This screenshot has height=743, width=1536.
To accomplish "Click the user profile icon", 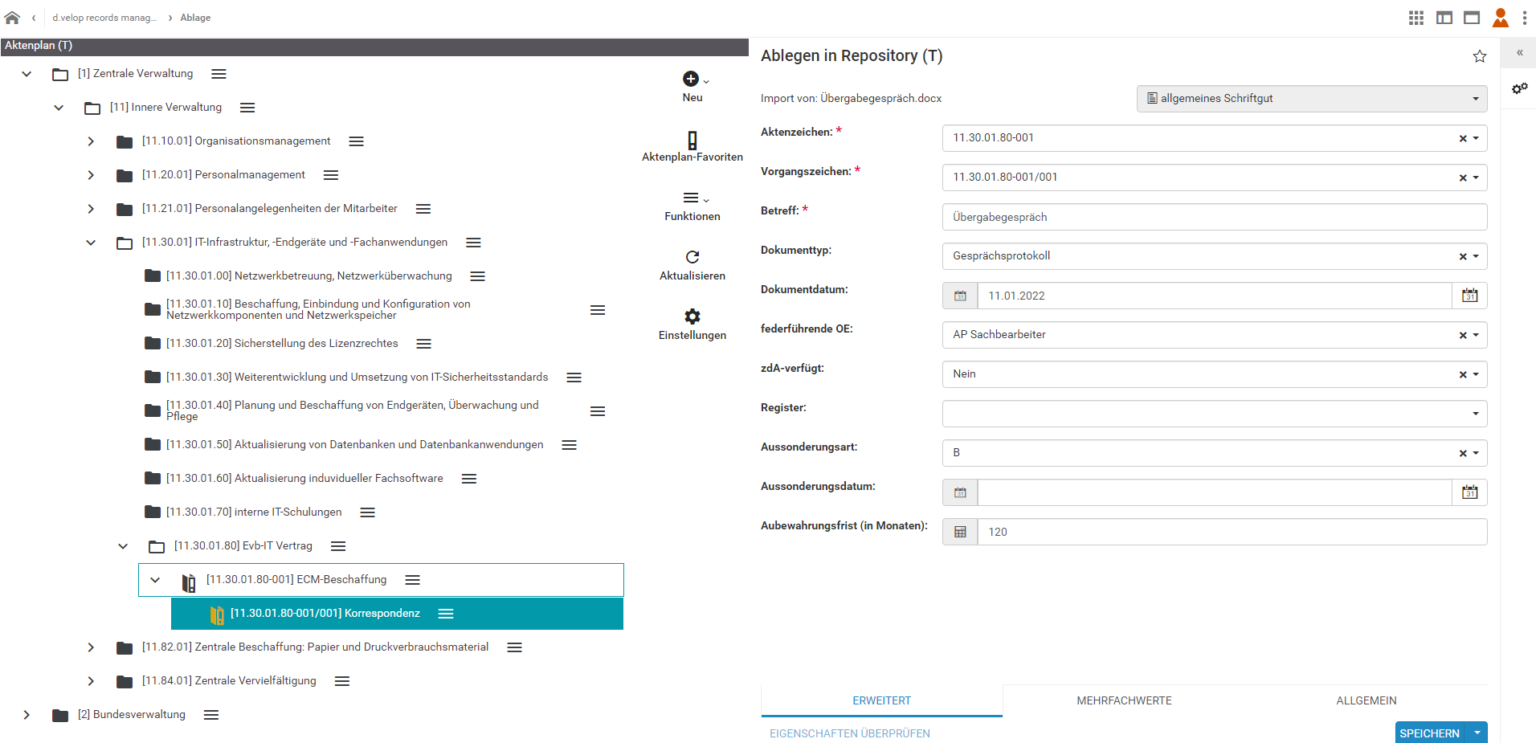I will point(1500,18).
